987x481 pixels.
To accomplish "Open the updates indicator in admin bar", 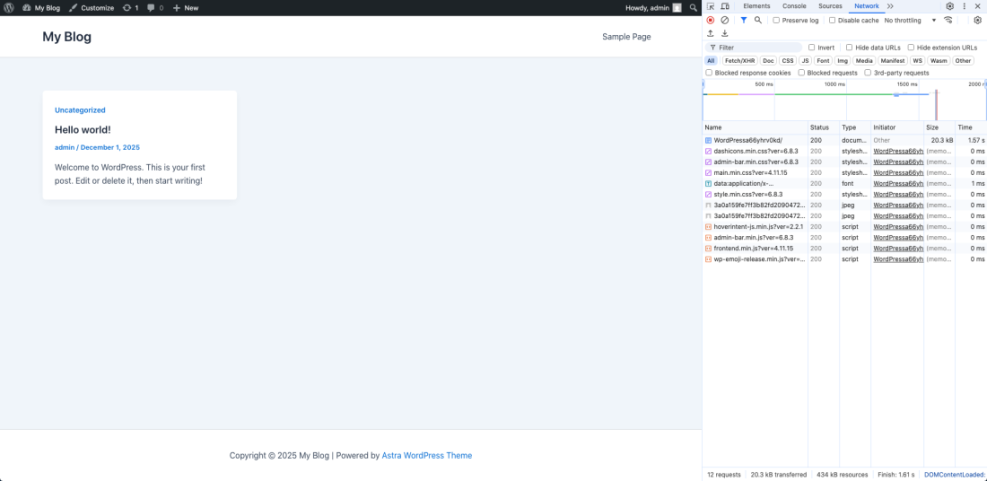I will 130,8.
